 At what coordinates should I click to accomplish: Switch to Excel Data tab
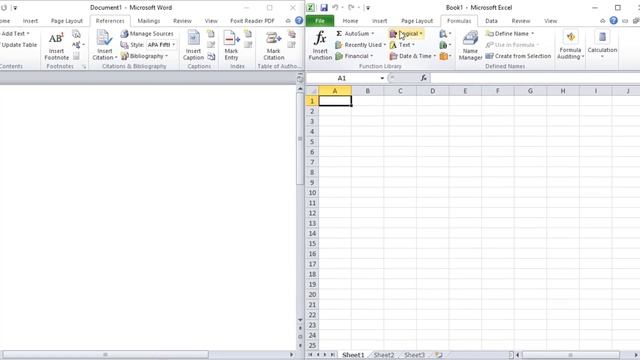(491, 21)
